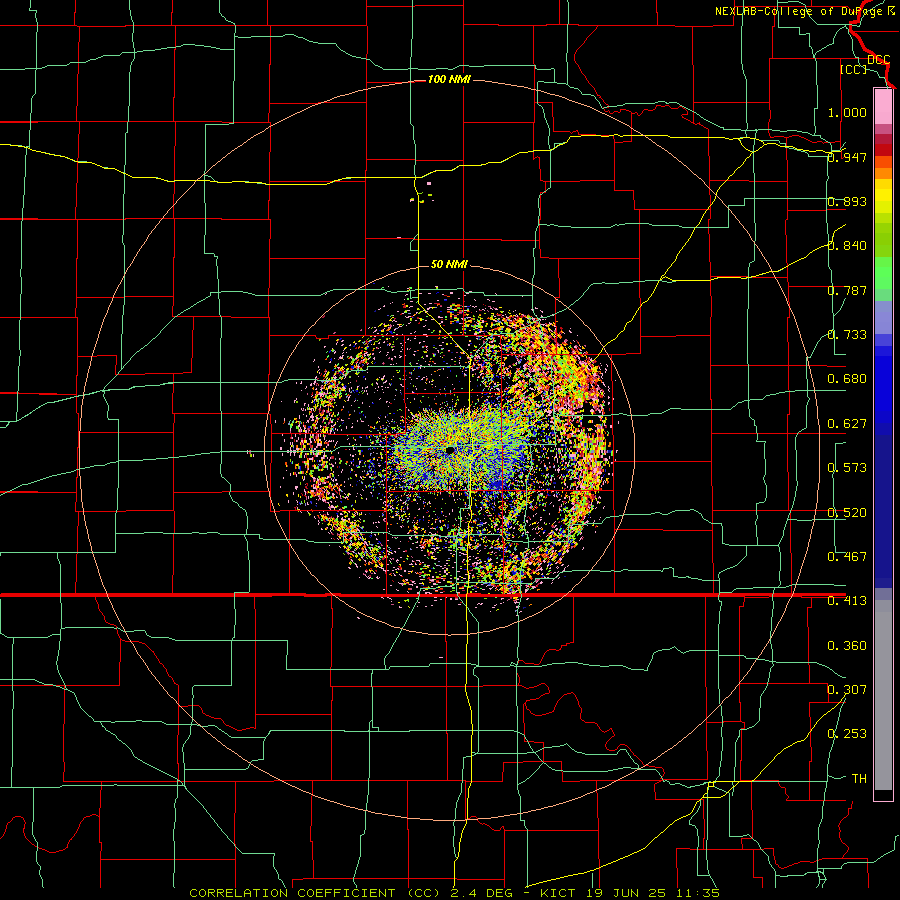
Task: Select the 0.253 legend value
Action: 847,734
